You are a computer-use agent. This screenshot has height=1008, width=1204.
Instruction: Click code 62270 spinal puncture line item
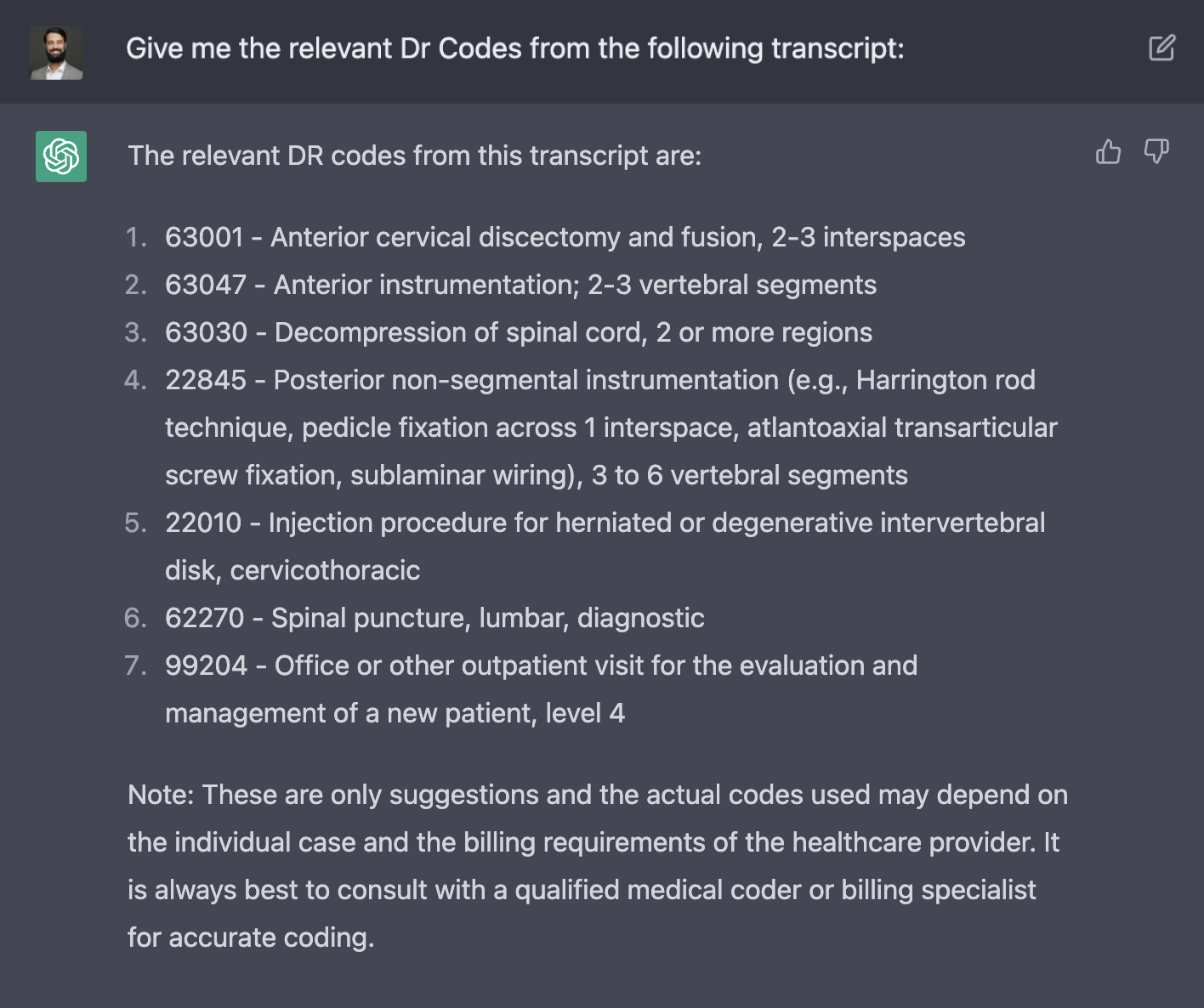(434, 618)
